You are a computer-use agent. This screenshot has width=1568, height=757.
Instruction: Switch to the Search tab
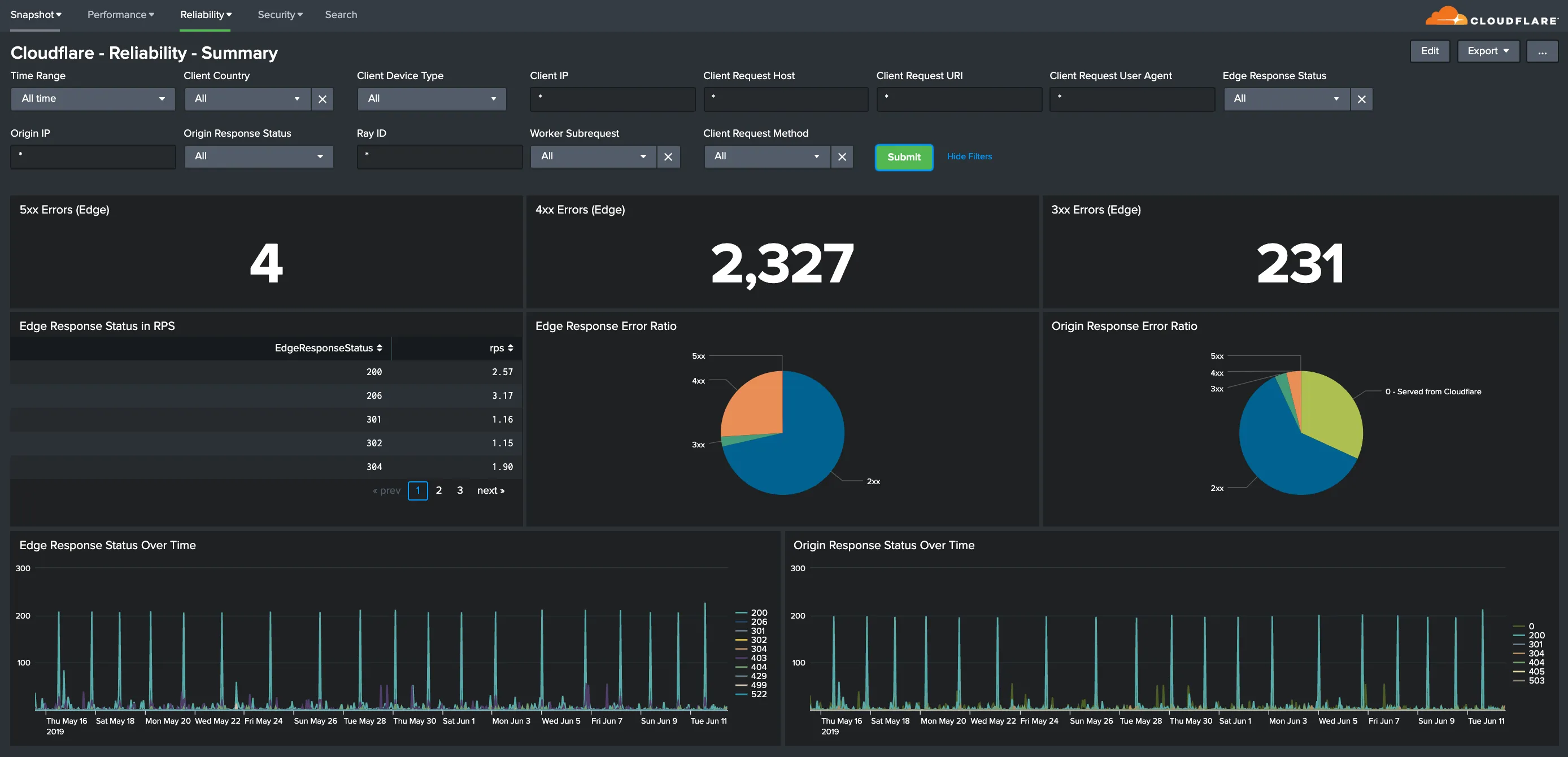[x=341, y=15]
